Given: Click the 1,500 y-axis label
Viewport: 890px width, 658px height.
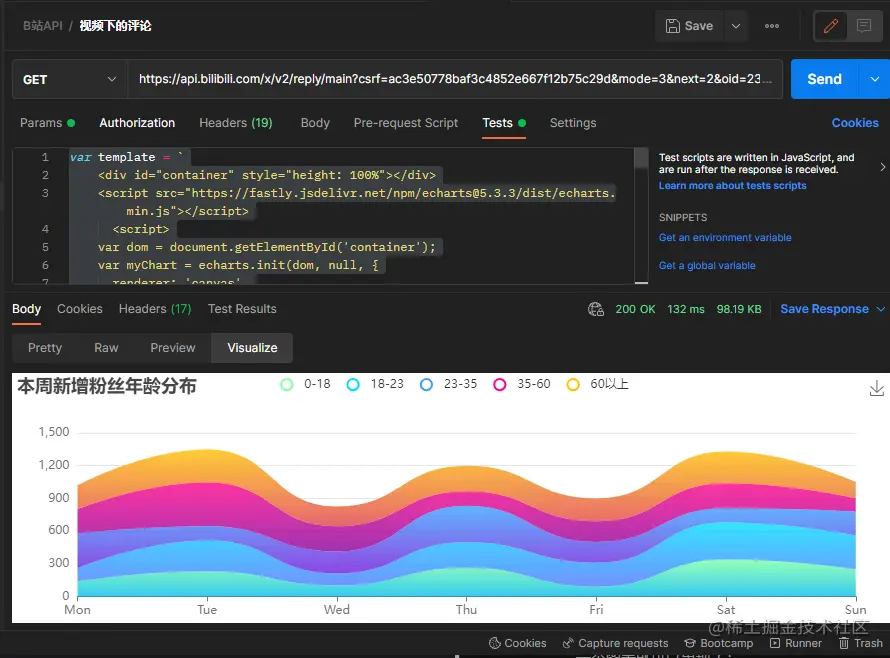Looking at the screenshot, I should (x=54, y=432).
